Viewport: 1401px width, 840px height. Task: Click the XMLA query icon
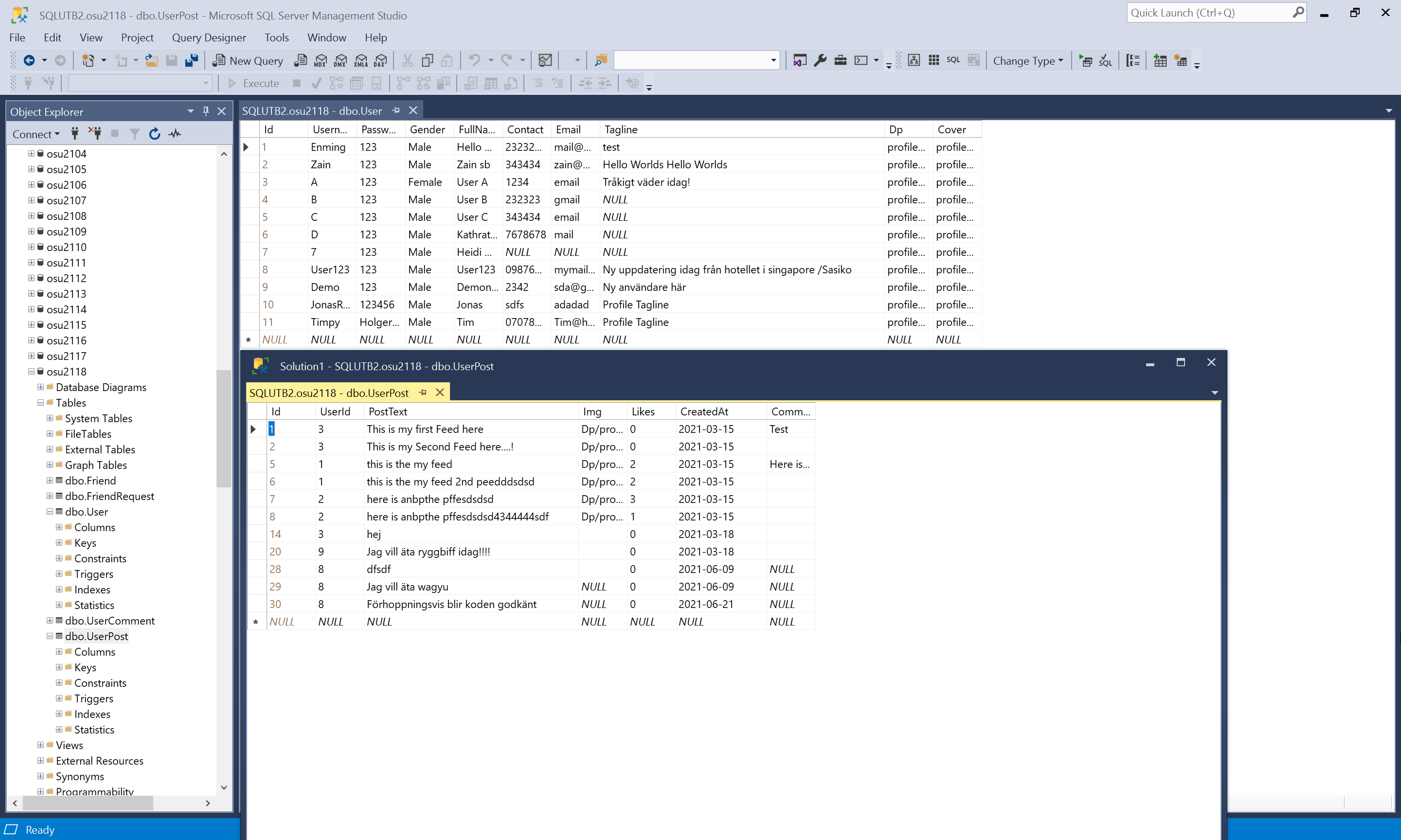click(360, 61)
